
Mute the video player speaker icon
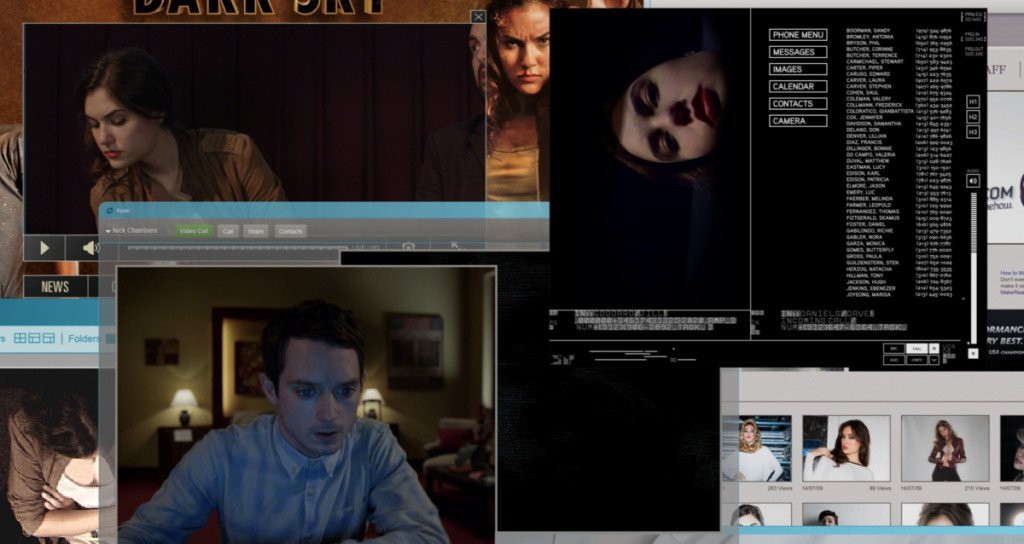tap(89, 247)
